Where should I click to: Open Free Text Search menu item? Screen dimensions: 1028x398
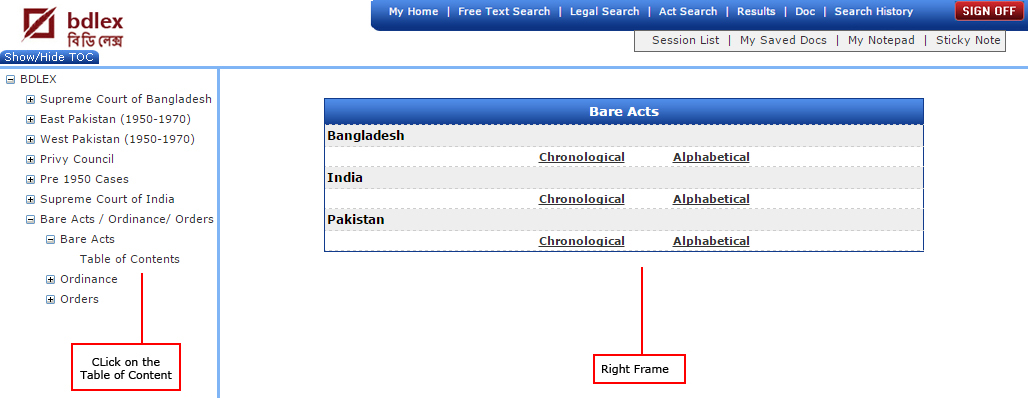coord(504,11)
